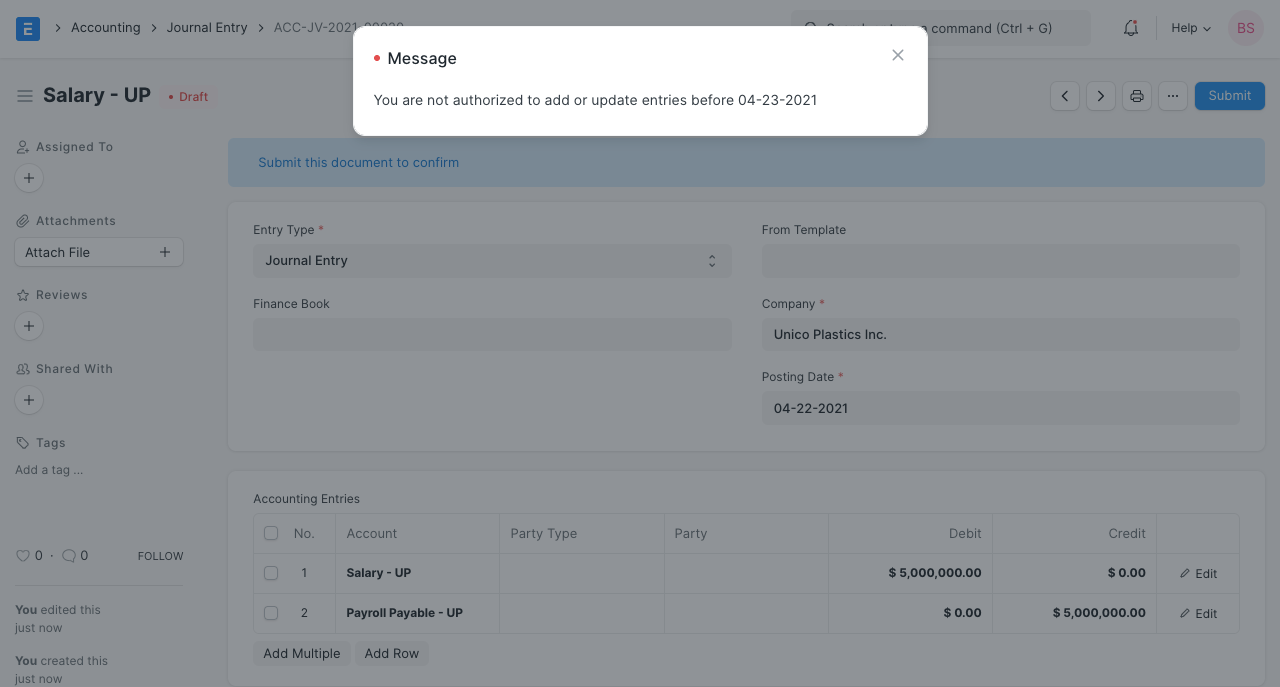Viewport: 1280px width, 687px height.
Task: Click the Submit button
Action: [1229, 96]
